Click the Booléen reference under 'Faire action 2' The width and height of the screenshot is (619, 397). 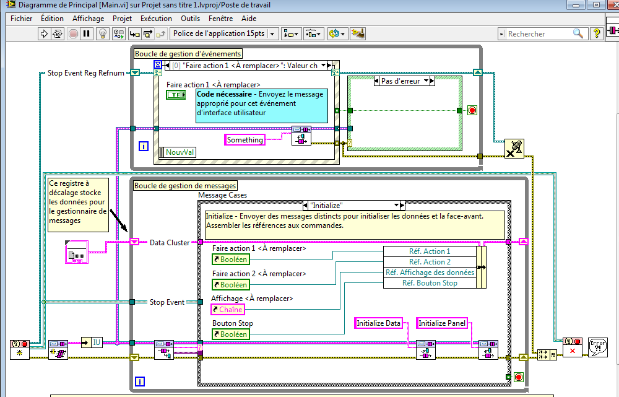point(231,285)
